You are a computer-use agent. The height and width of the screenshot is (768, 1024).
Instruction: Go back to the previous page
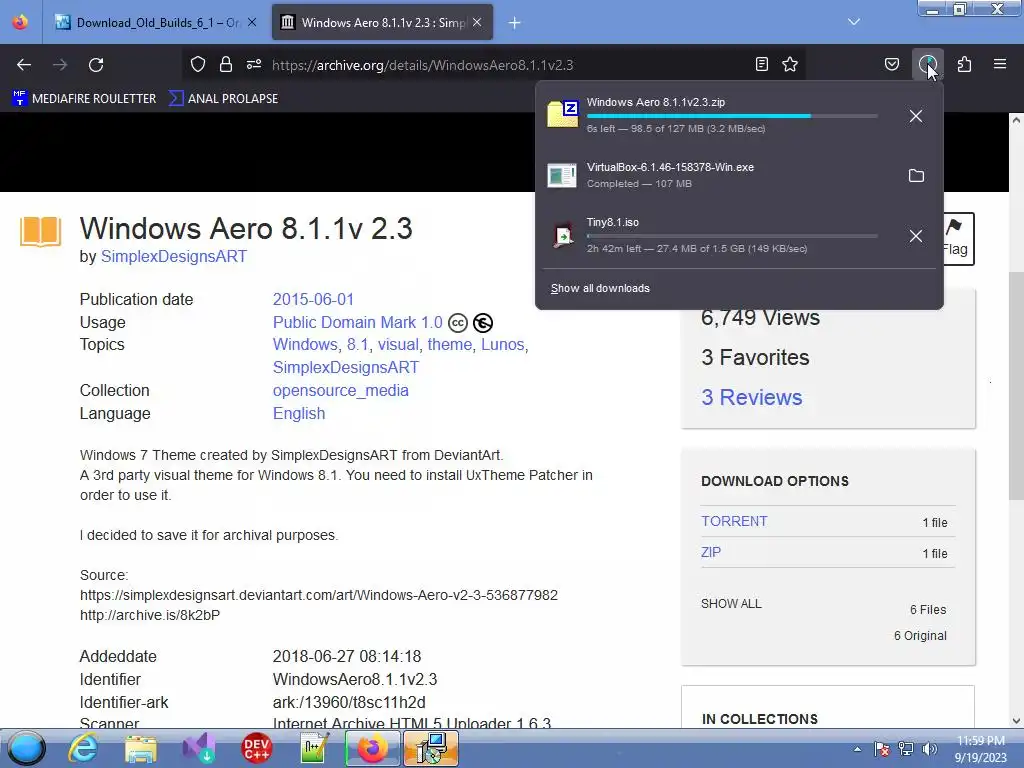click(x=24, y=65)
